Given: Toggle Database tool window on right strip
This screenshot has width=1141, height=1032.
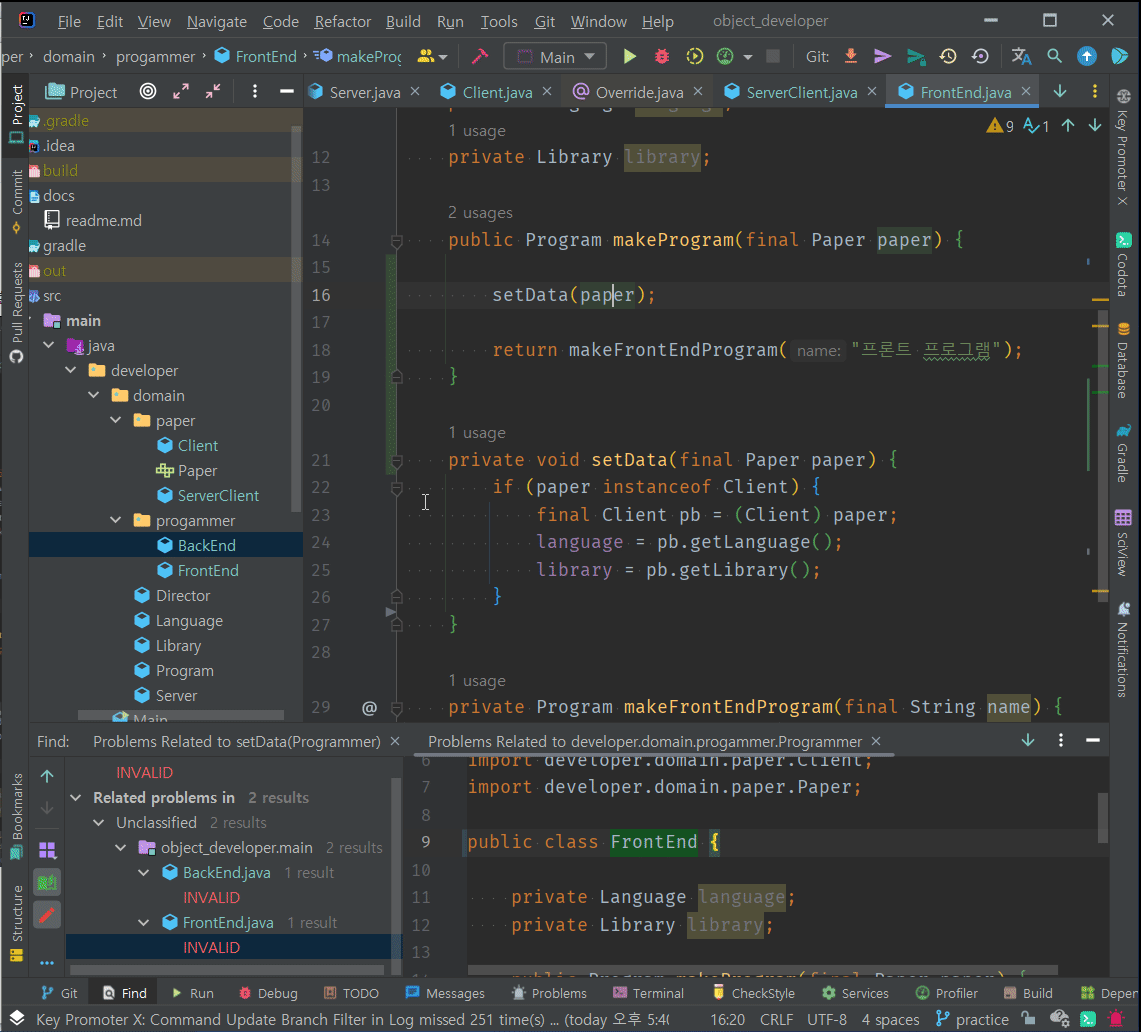Looking at the screenshot, I should point(1123,362).
